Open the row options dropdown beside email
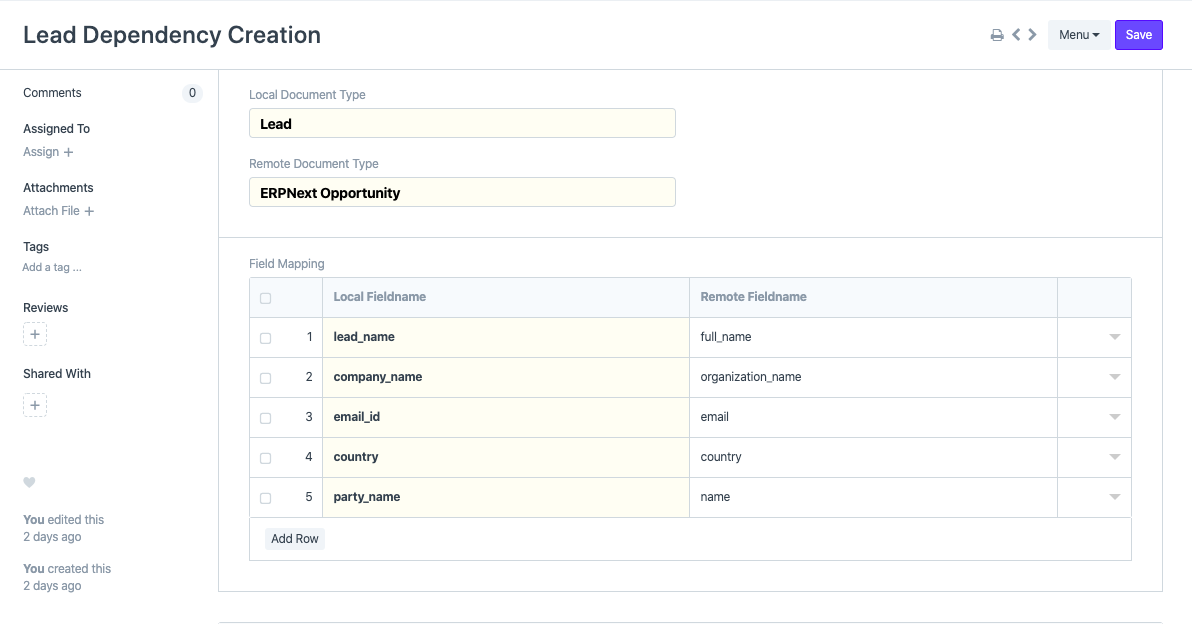 click(1114, 417)
